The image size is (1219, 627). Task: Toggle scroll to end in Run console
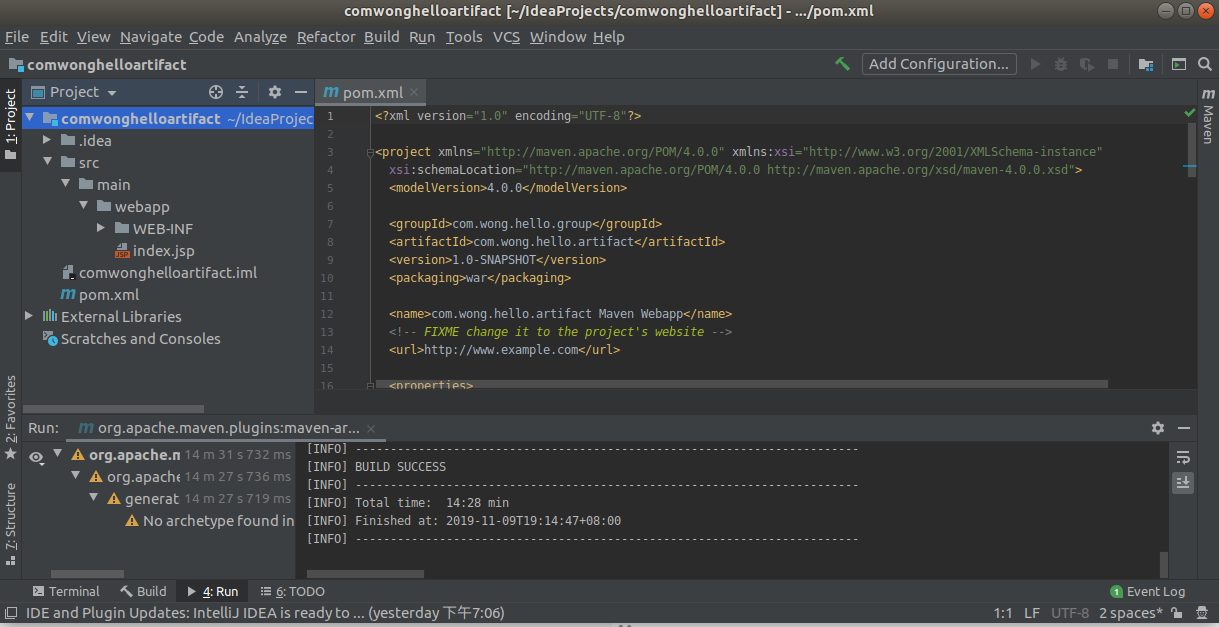[1183, 482]
